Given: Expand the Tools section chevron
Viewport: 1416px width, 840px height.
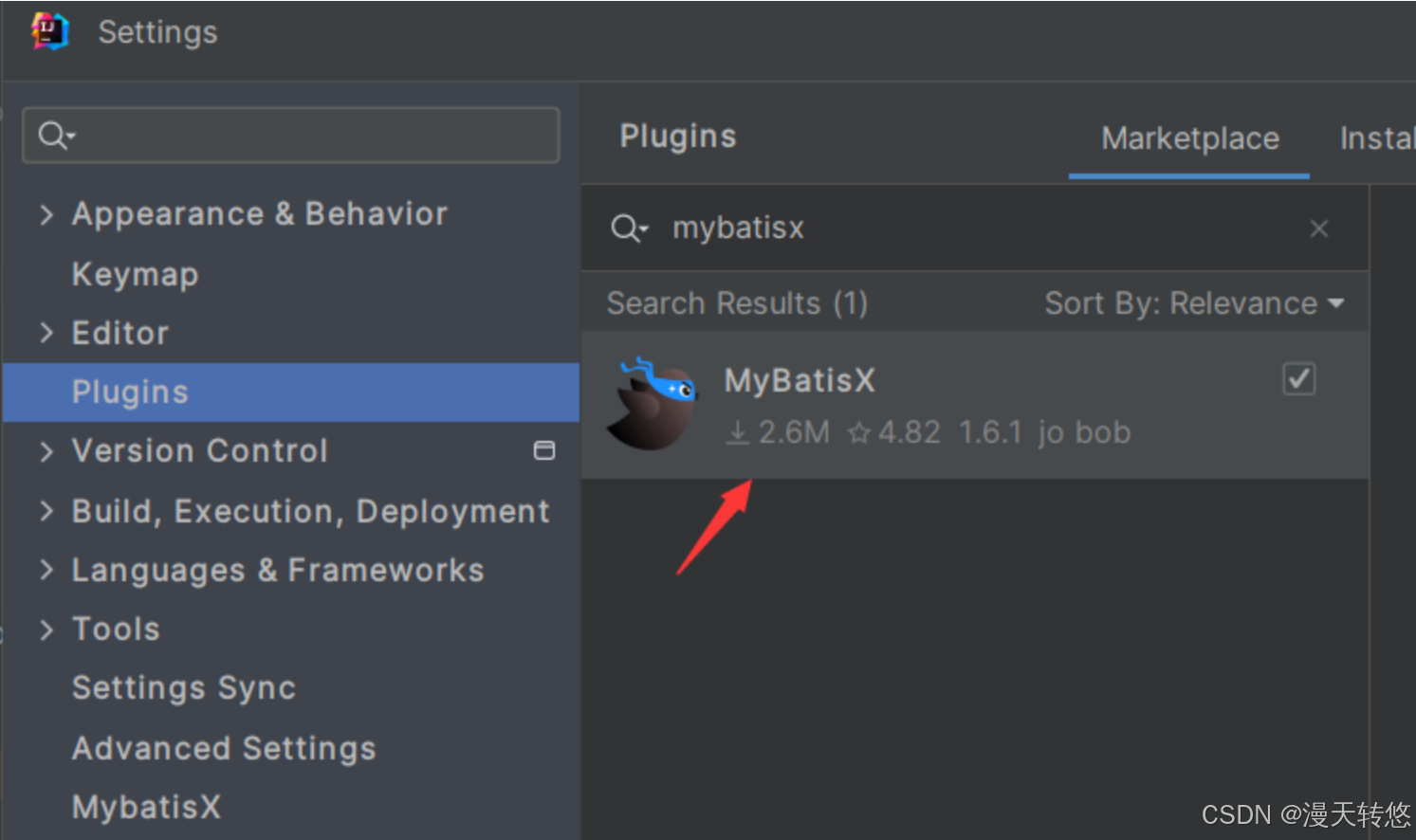Looking at the screenshot, I should click(46, 630).
